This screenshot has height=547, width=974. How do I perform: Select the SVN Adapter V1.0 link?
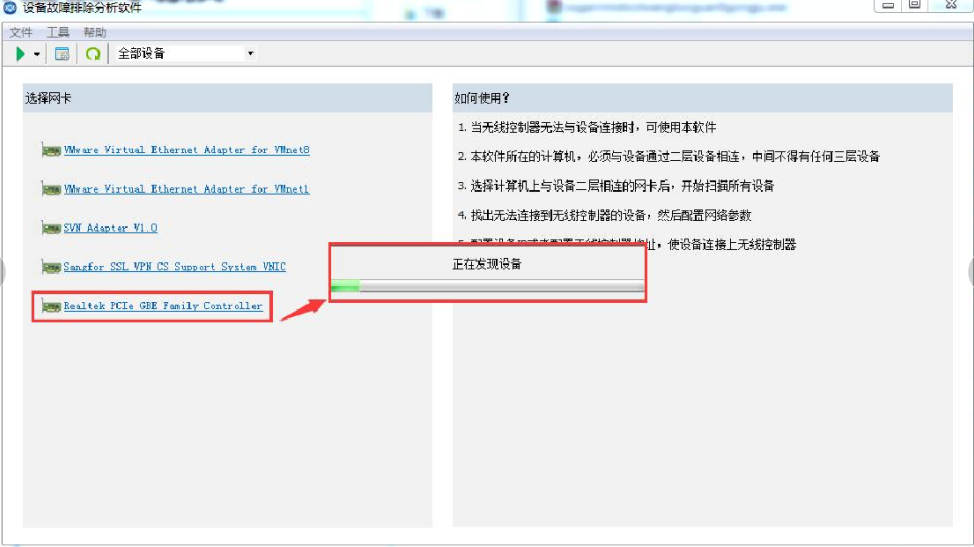point(111,228)
